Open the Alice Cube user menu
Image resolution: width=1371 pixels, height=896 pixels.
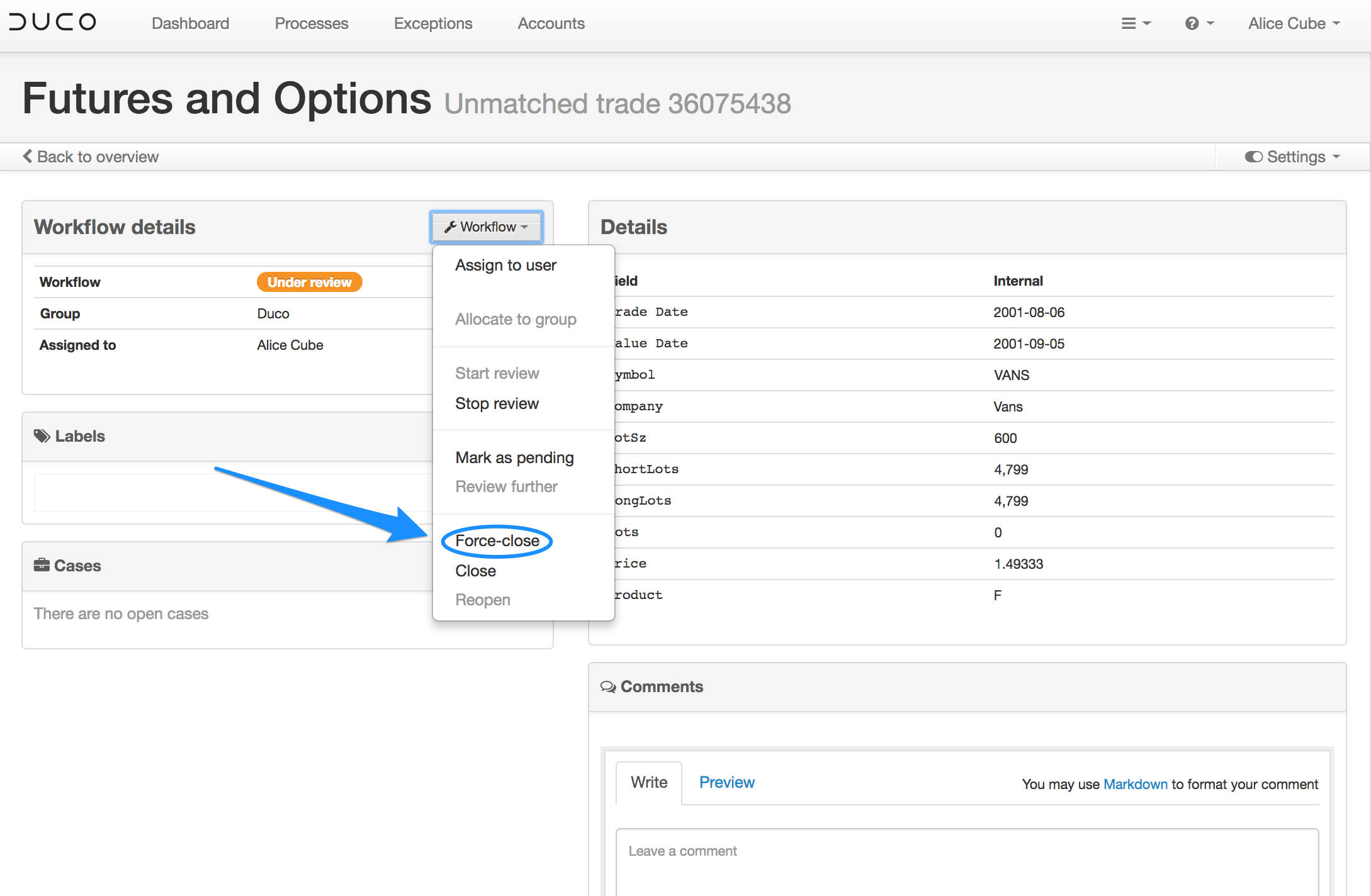[1294, 23]
